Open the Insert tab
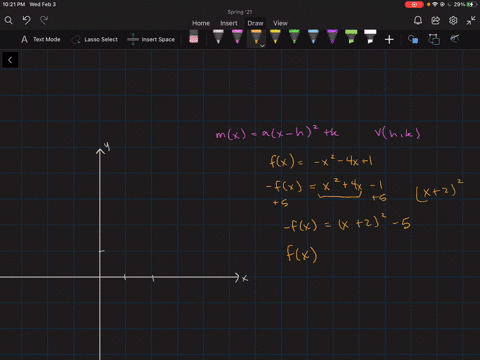Image resolution: width=480 pixels, height=360 pixels. click(229, 23)
